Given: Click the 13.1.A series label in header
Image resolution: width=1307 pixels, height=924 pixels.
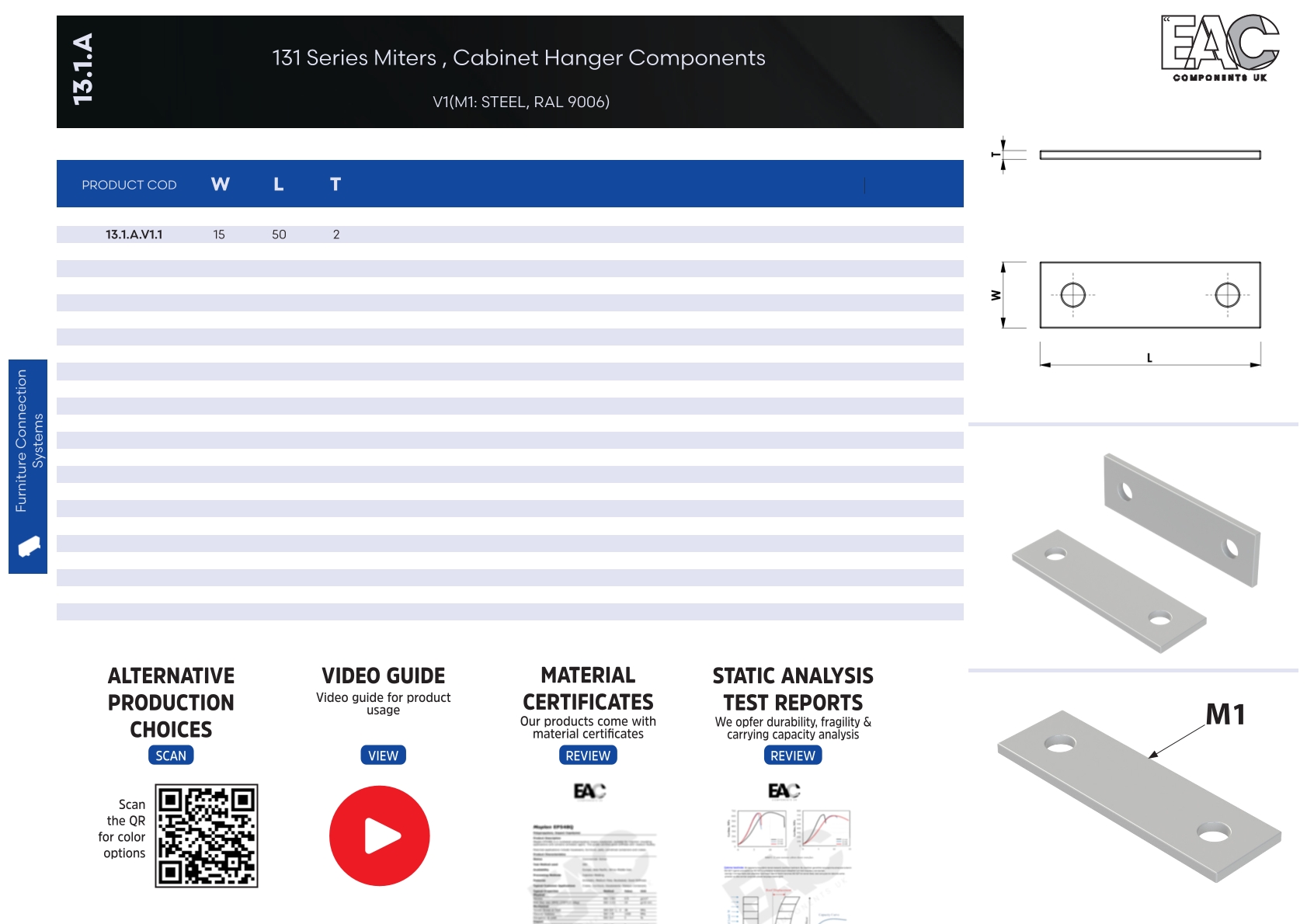Looking at the screenshot, I should tap(83, 70).
